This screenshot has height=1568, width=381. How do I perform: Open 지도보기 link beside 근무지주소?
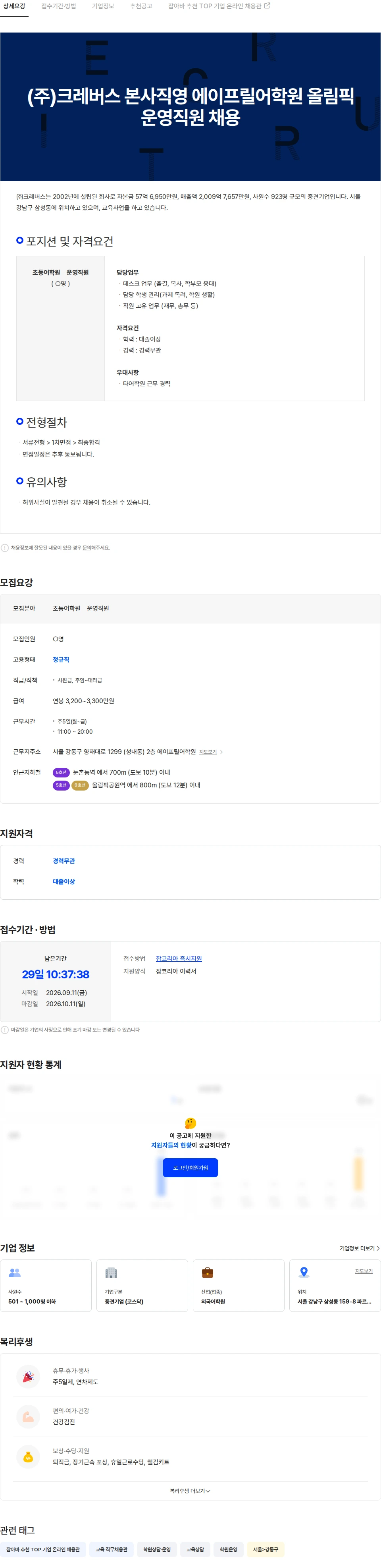click(x=208, y=752)
